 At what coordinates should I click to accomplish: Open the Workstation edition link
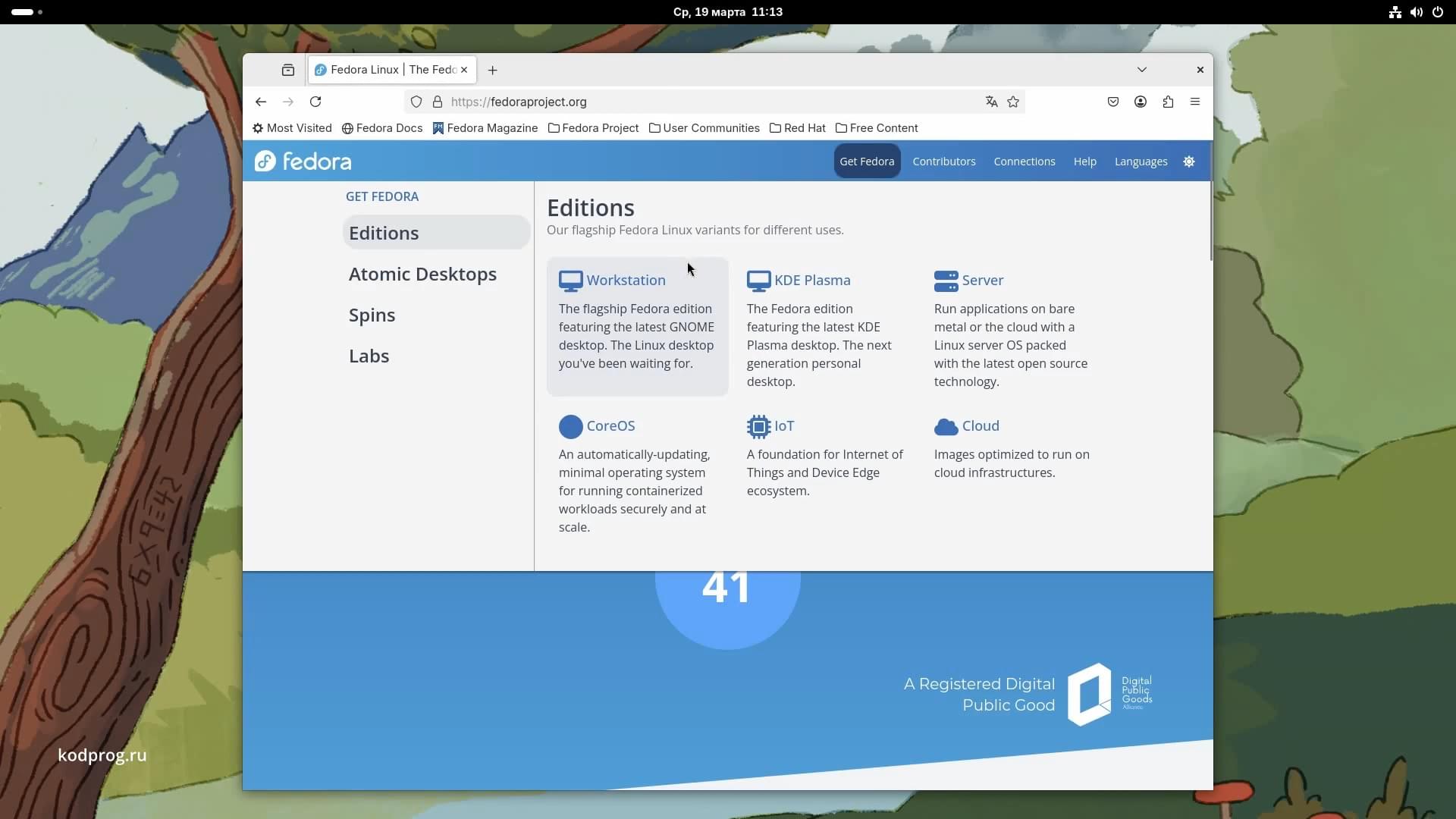[x=626, y=280]
